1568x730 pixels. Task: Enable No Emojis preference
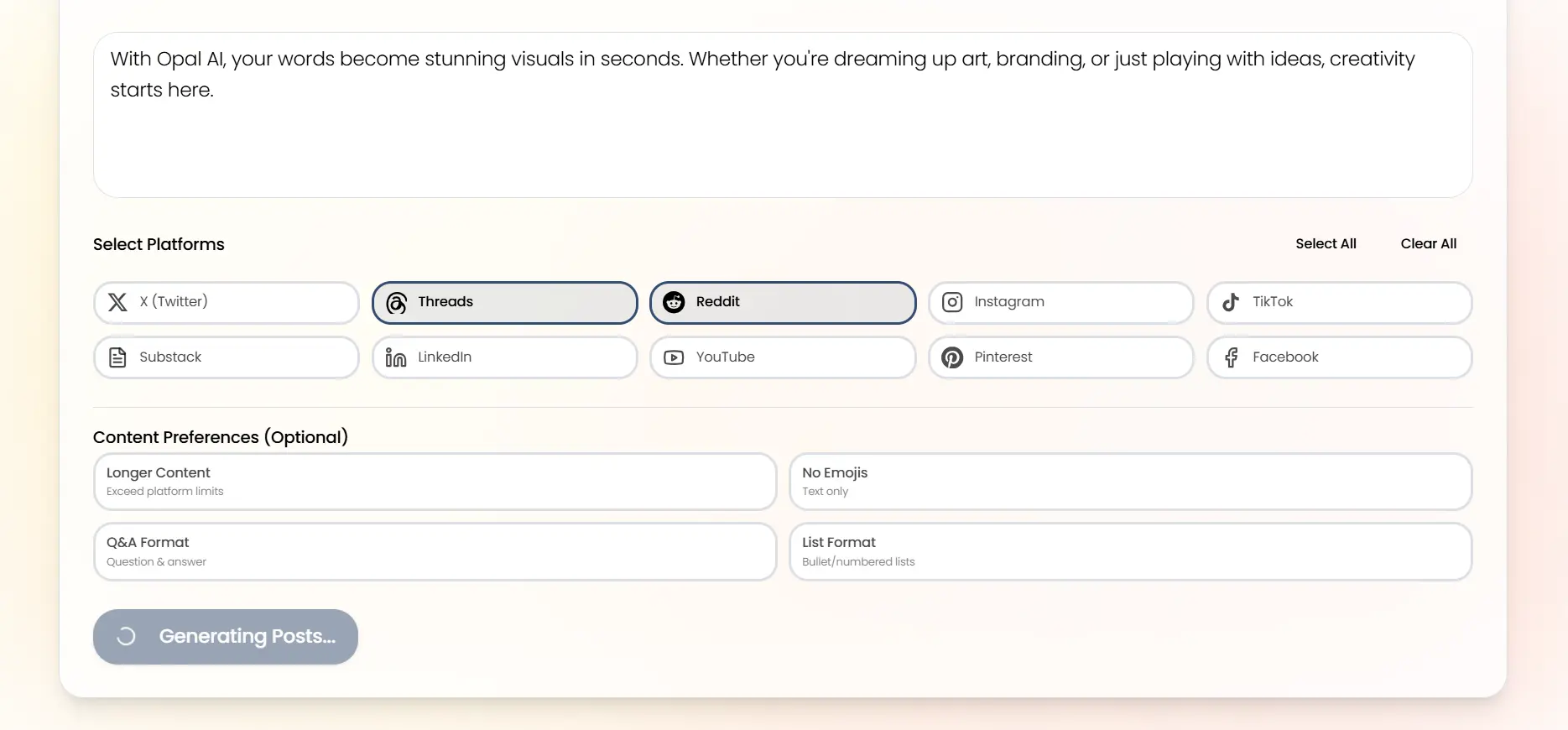tap(1131, 482)
